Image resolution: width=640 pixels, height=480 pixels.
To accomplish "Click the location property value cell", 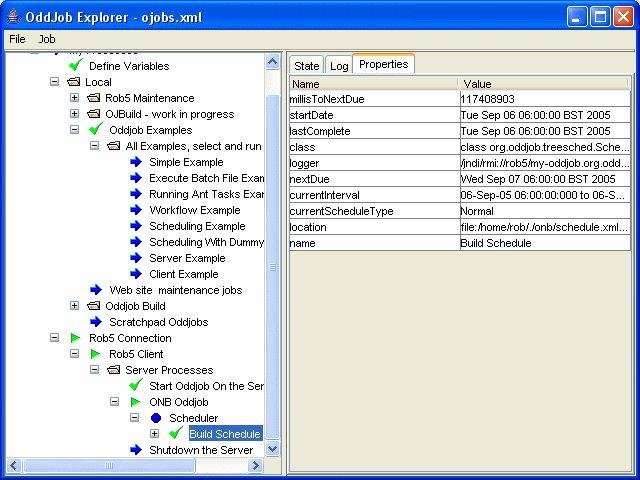I will [545, 227].
